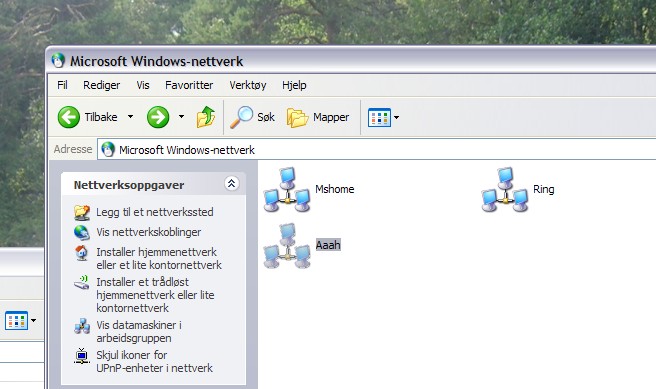Select the Aaah workgroup icon
Screen dimensions: 656x389
(x=287, y=246)
